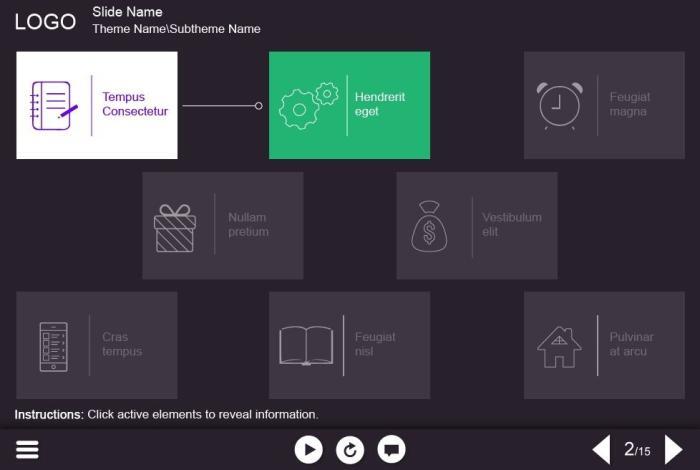Click the Vestibulum elit text

coord(512,225)
